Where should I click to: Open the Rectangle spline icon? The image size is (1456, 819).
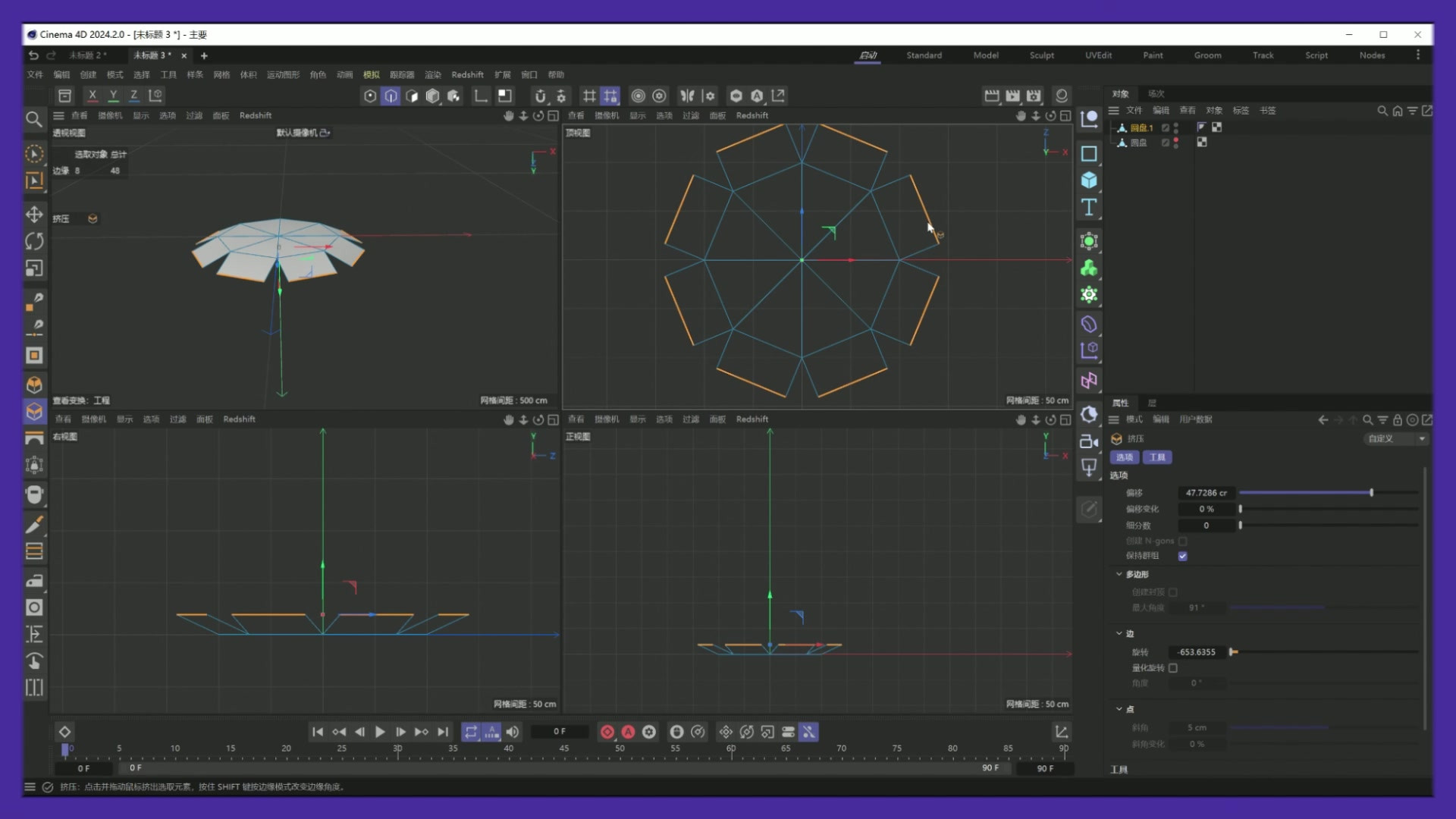coord(1089,154)
